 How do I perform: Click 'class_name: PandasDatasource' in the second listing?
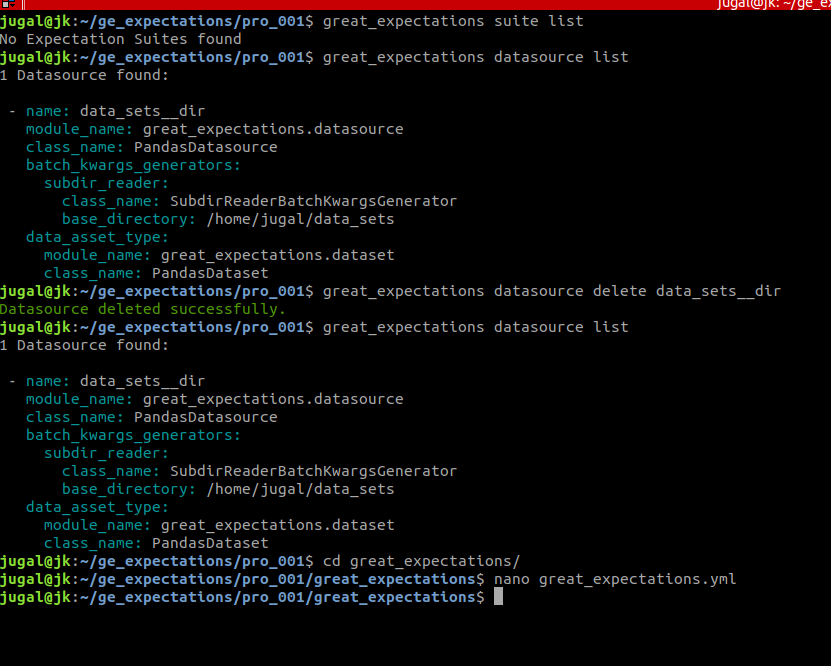pos(152,418)
